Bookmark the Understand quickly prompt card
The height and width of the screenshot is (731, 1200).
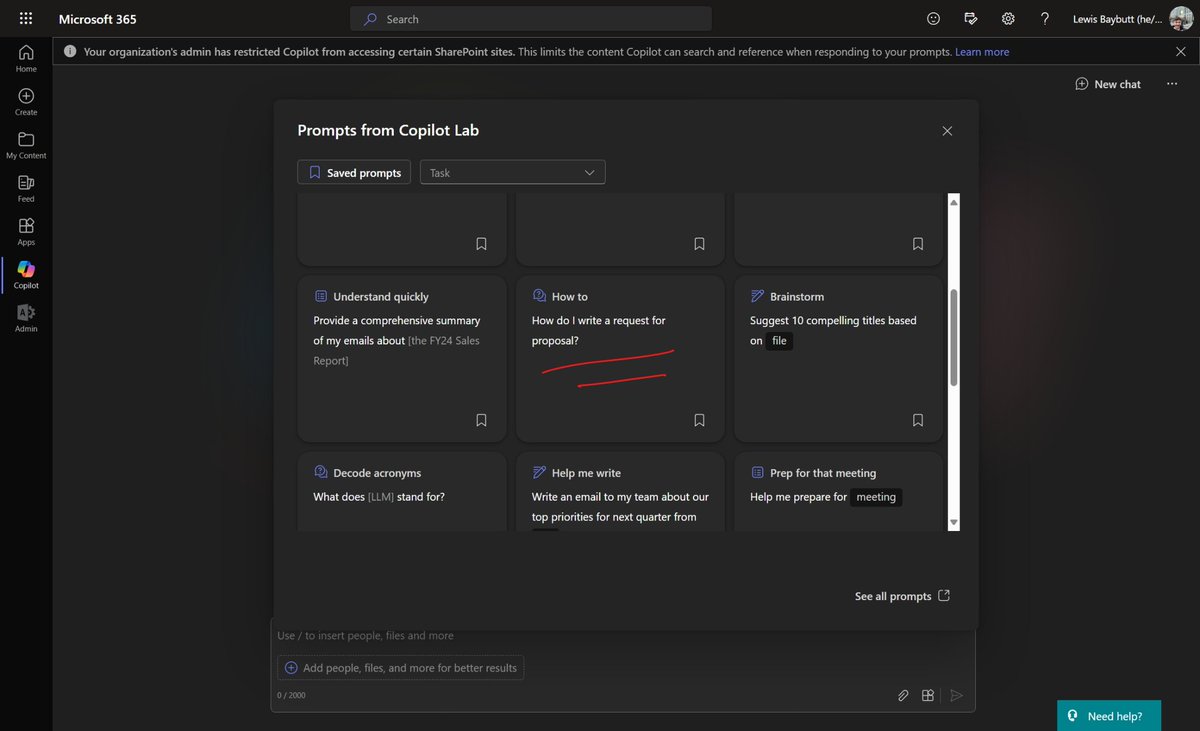481,420
